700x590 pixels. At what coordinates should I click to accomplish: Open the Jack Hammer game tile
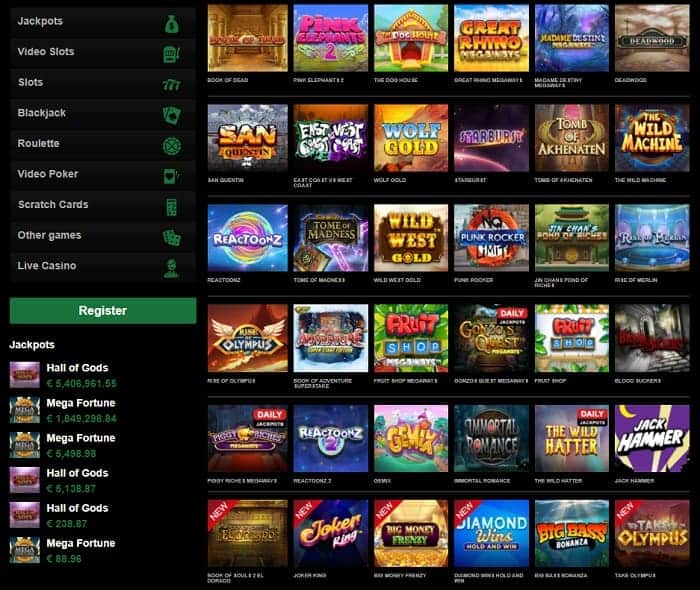[652, 438]
